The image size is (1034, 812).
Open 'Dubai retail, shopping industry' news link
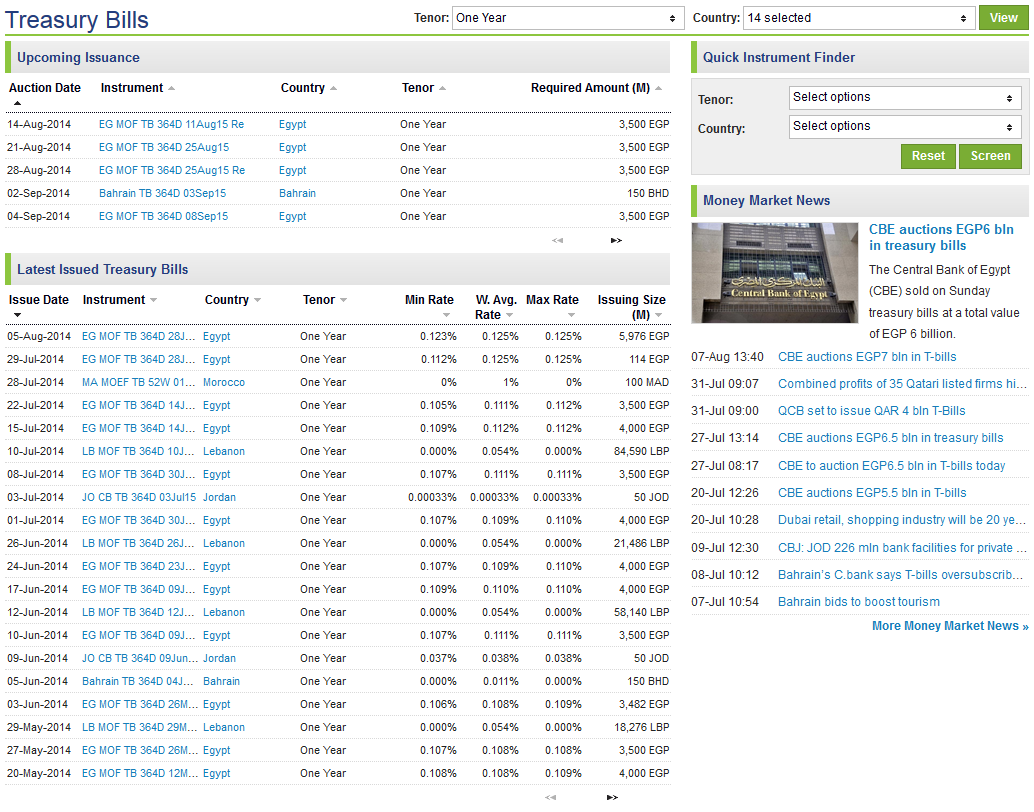902,520
